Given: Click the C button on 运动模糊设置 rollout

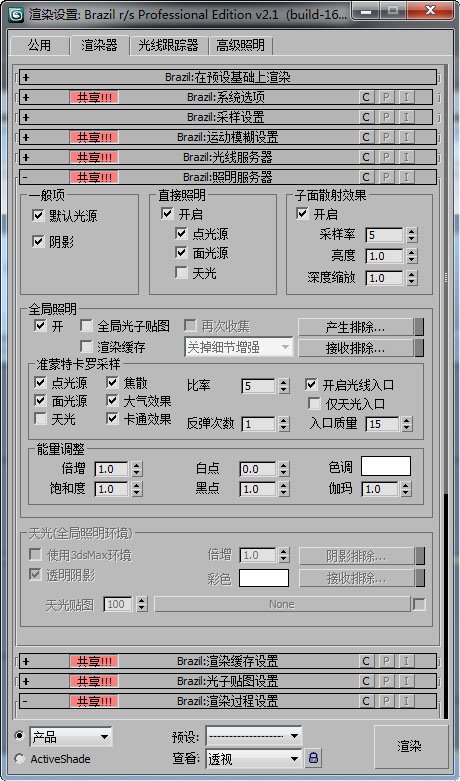Looking at the screenshot, I should [x=366, y=137].
